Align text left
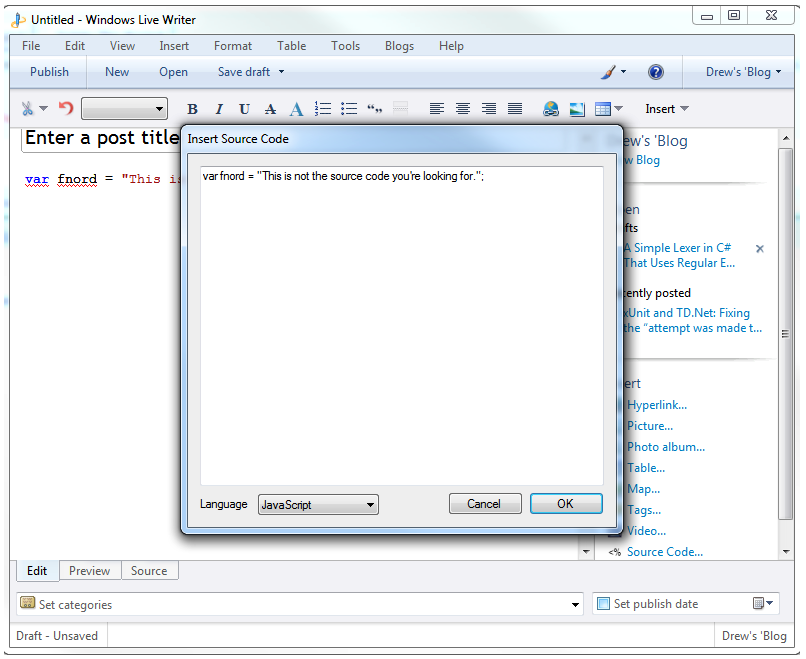The height and width of the screenshot is (659, 806). pos(437,108)
